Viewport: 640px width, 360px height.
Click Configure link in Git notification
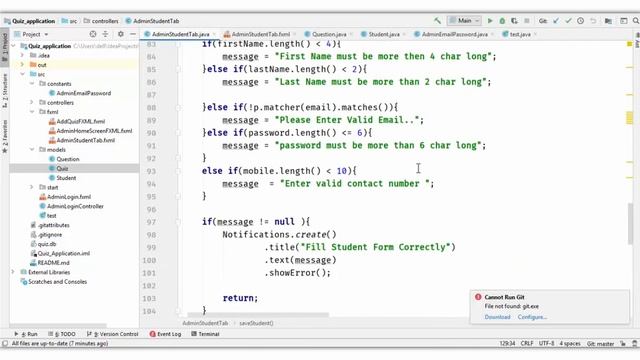pos(532,317)
